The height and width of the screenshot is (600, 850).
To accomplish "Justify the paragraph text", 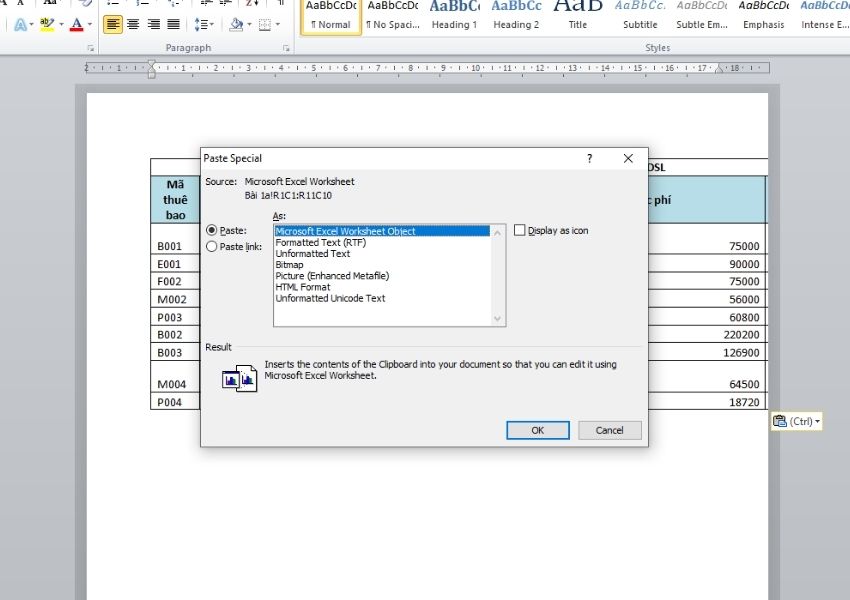I will (173, 24).
